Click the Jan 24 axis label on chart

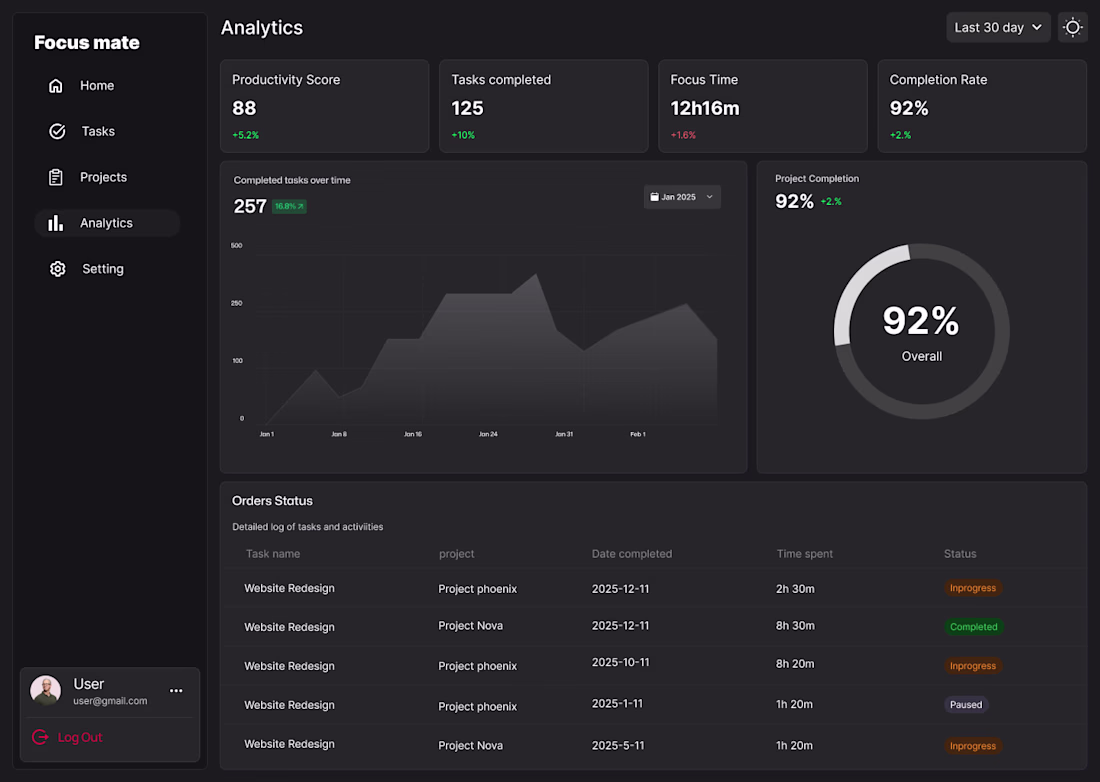tap(488, 434)
